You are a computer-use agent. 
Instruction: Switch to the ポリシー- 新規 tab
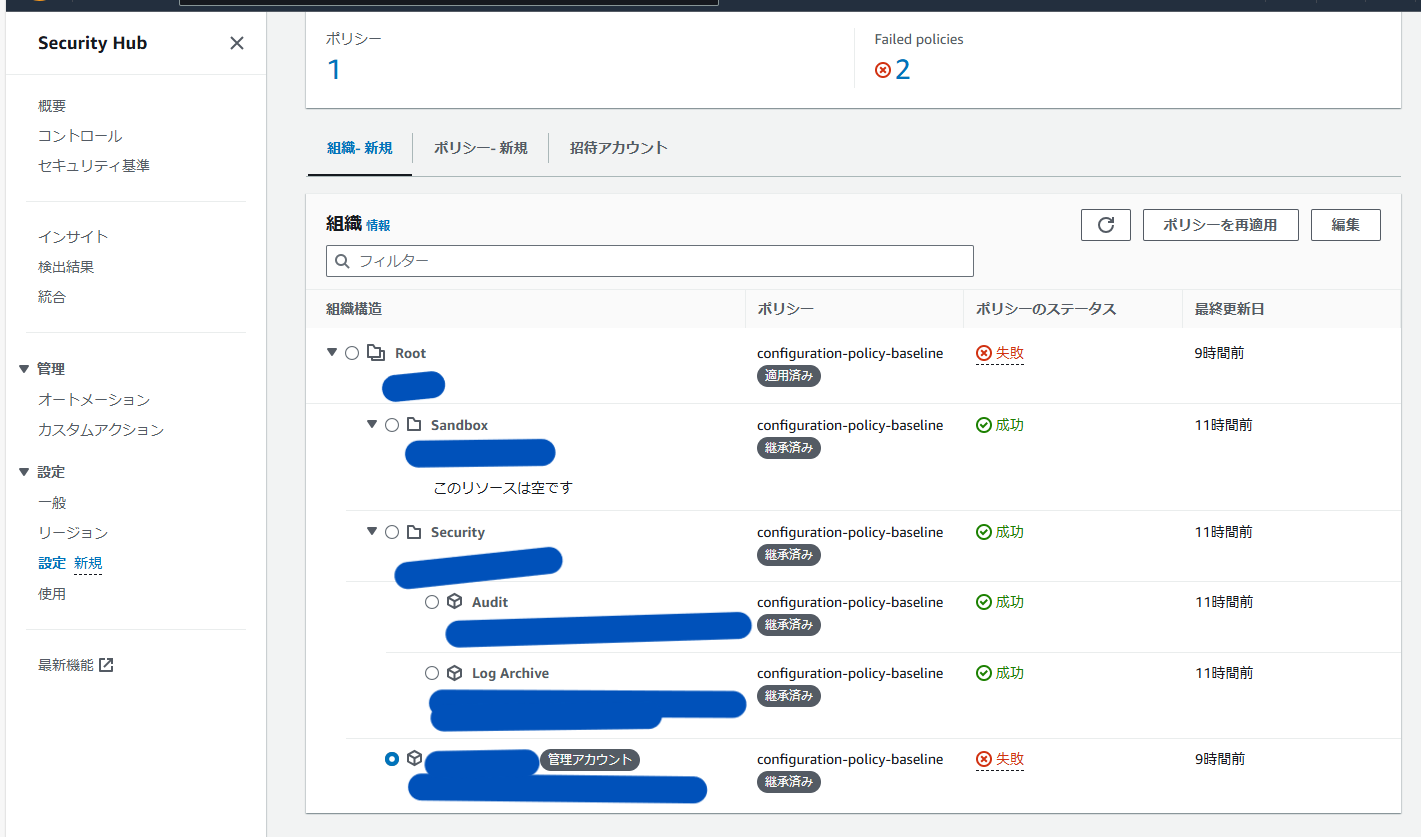coord(481,148)
